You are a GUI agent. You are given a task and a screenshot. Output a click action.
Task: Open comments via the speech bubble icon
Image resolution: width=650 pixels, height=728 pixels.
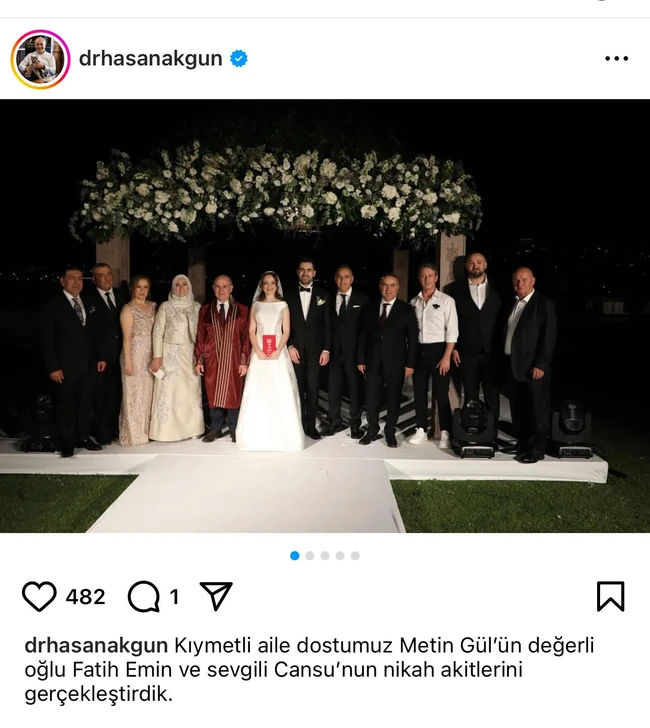coord(144,597)
